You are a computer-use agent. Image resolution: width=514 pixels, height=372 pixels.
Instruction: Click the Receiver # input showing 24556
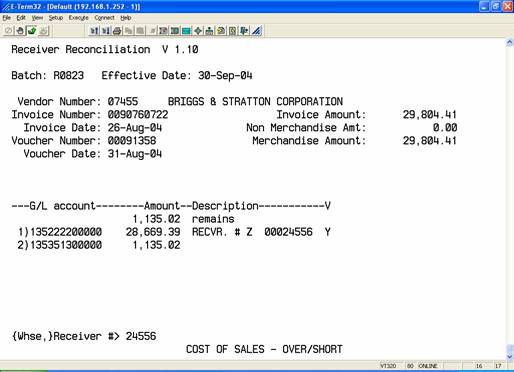point(141,336)
